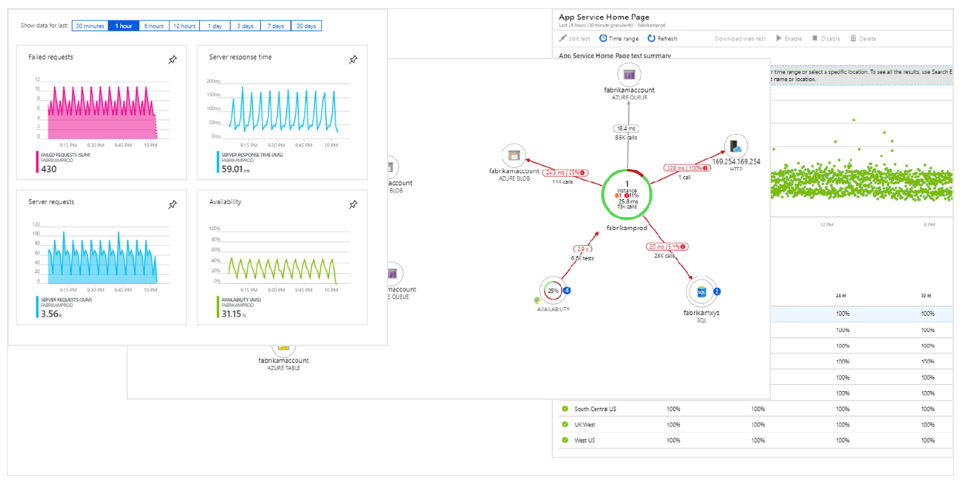Viewport: 960px width, 484px height.
Task: Show data for last 30 days
Action: coord(306,26)
